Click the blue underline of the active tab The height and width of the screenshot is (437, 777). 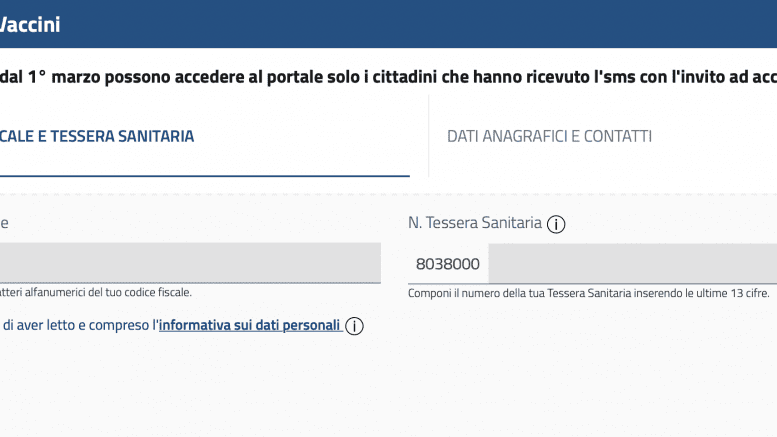(x=200, y=176)
